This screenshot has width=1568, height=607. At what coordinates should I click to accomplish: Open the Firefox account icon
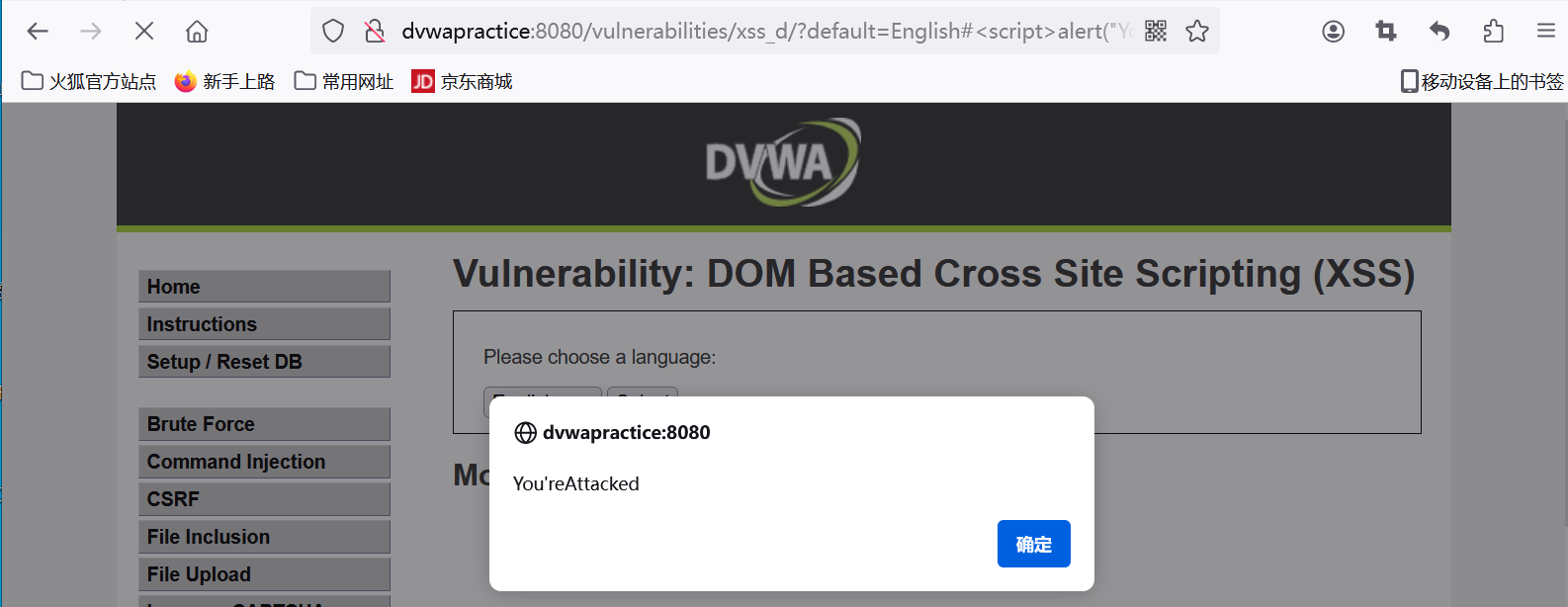pos(1333,32)
